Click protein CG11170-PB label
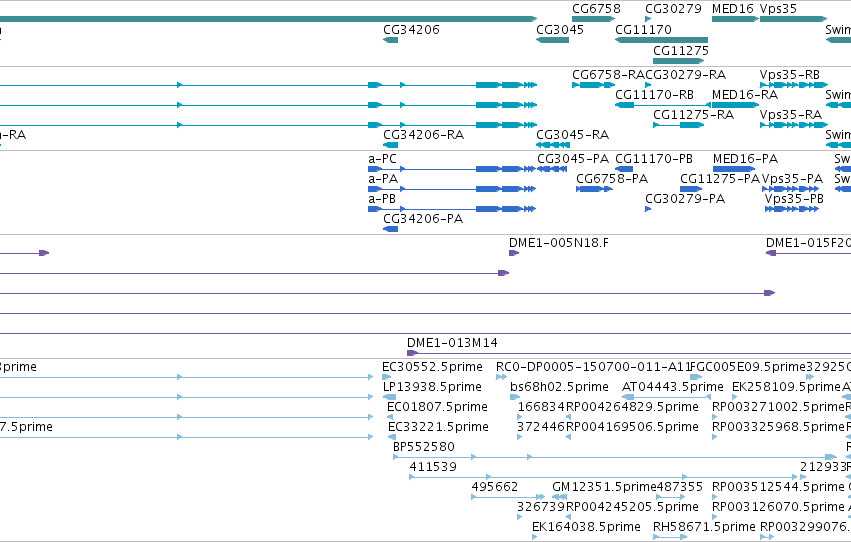The width and height of the screenshot is (851, 542). coord(653,159)
